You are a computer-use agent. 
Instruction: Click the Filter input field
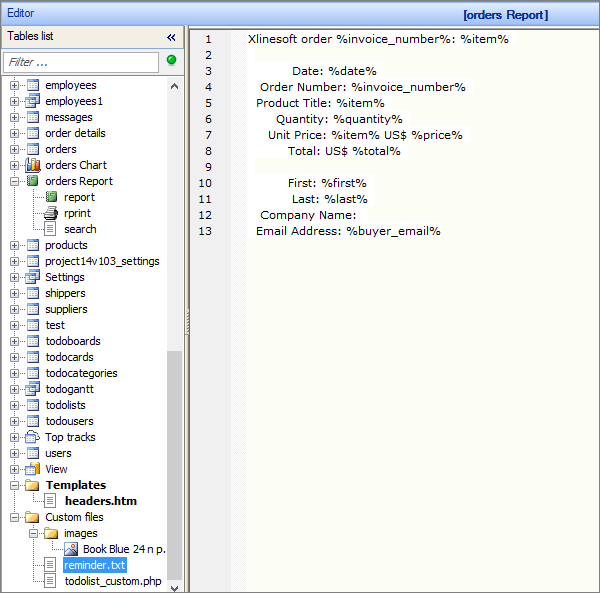80,62
